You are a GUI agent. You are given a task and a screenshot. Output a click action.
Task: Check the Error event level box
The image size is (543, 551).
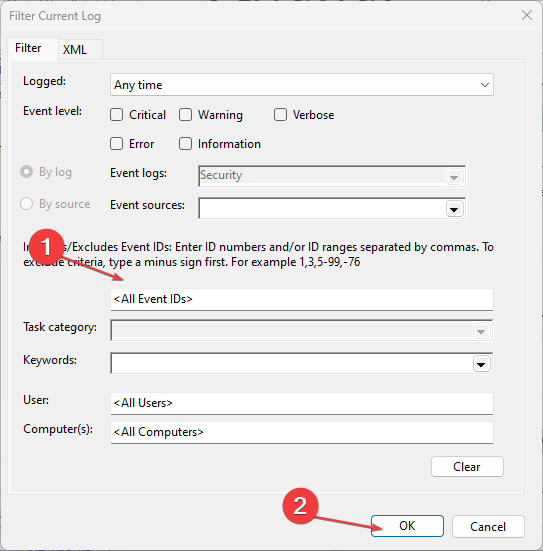click(116, 144)
